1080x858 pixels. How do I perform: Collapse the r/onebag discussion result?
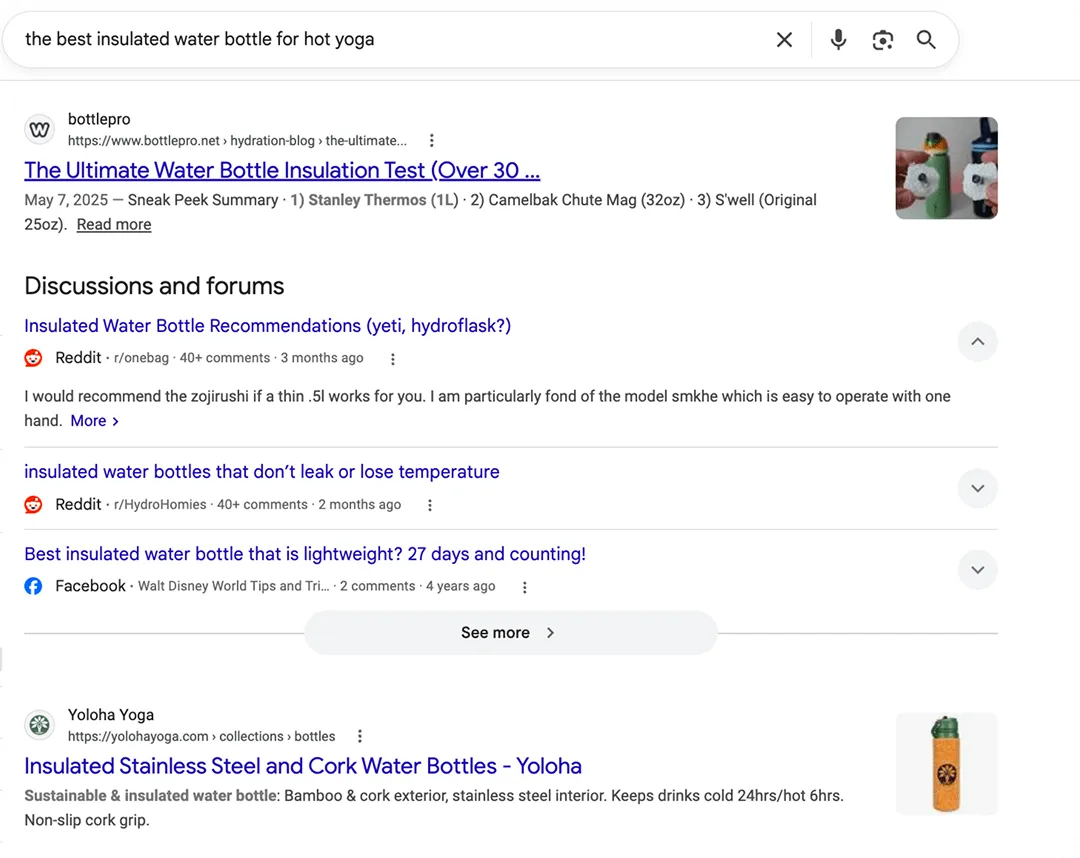(x=977, y=342)
